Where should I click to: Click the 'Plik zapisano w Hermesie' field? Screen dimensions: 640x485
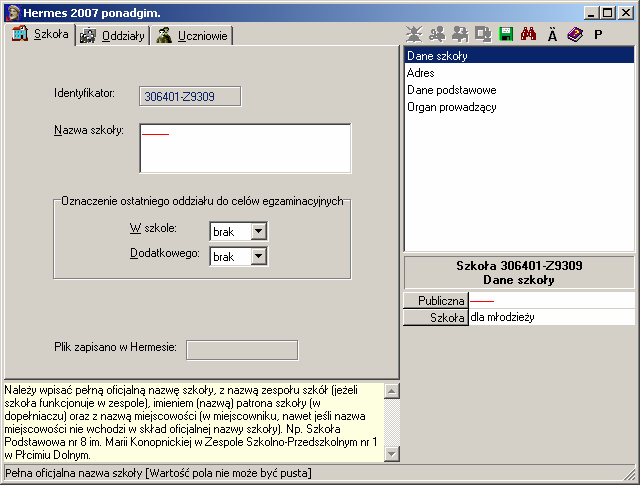tap(242, 350)
